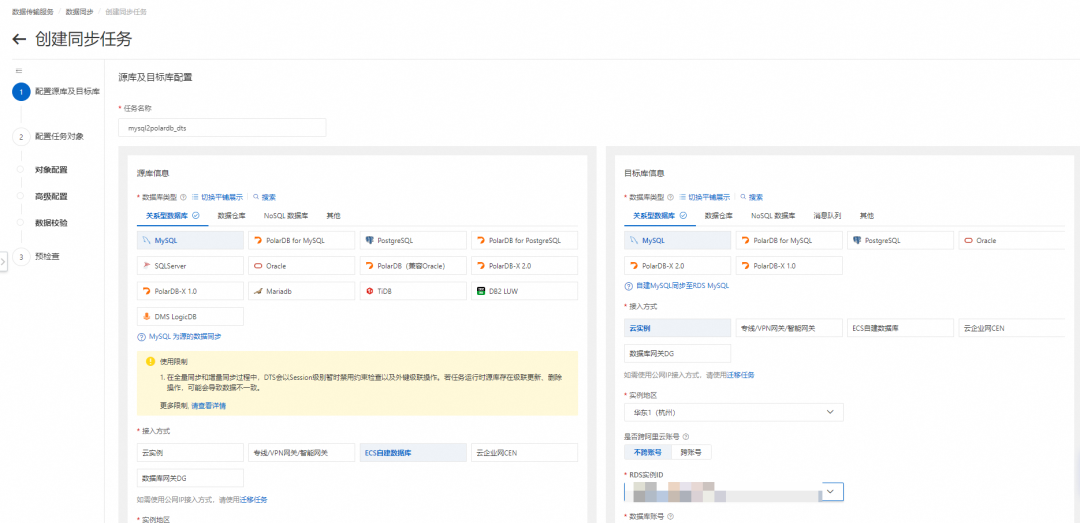Open 数据同步 breadcrumb
Screen dimensions: 1080x523
tap(79, 12)
